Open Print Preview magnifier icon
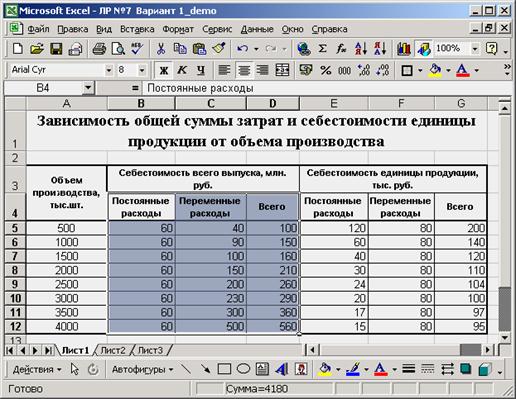 click(118, 49)
